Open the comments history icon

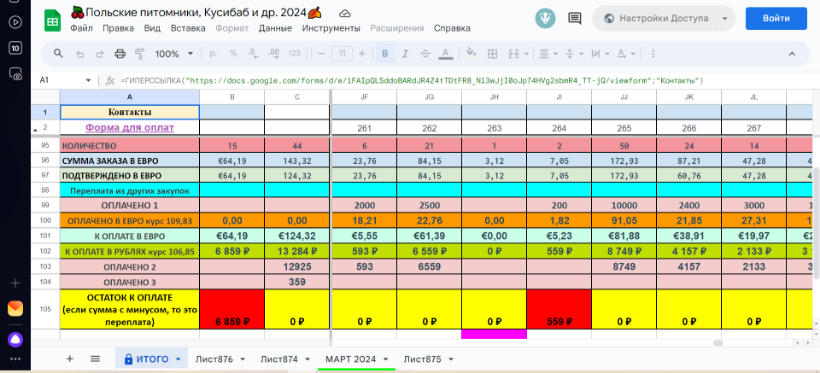click(574, 18)
